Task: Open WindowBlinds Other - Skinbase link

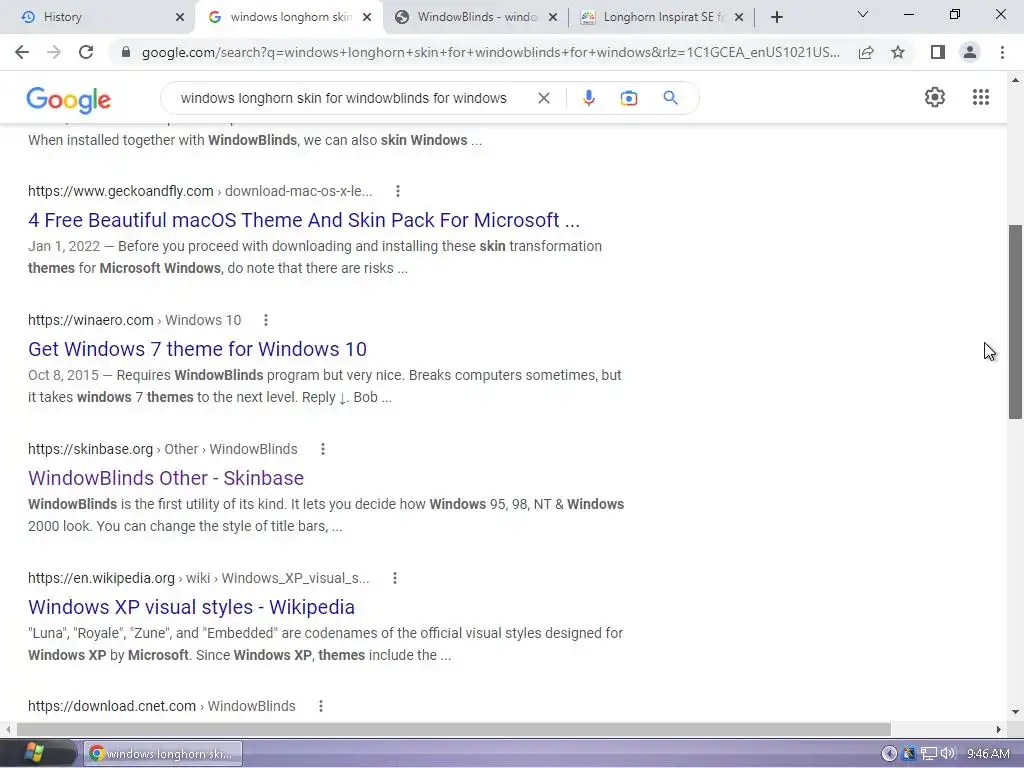Action: click(x=166, y=478)
